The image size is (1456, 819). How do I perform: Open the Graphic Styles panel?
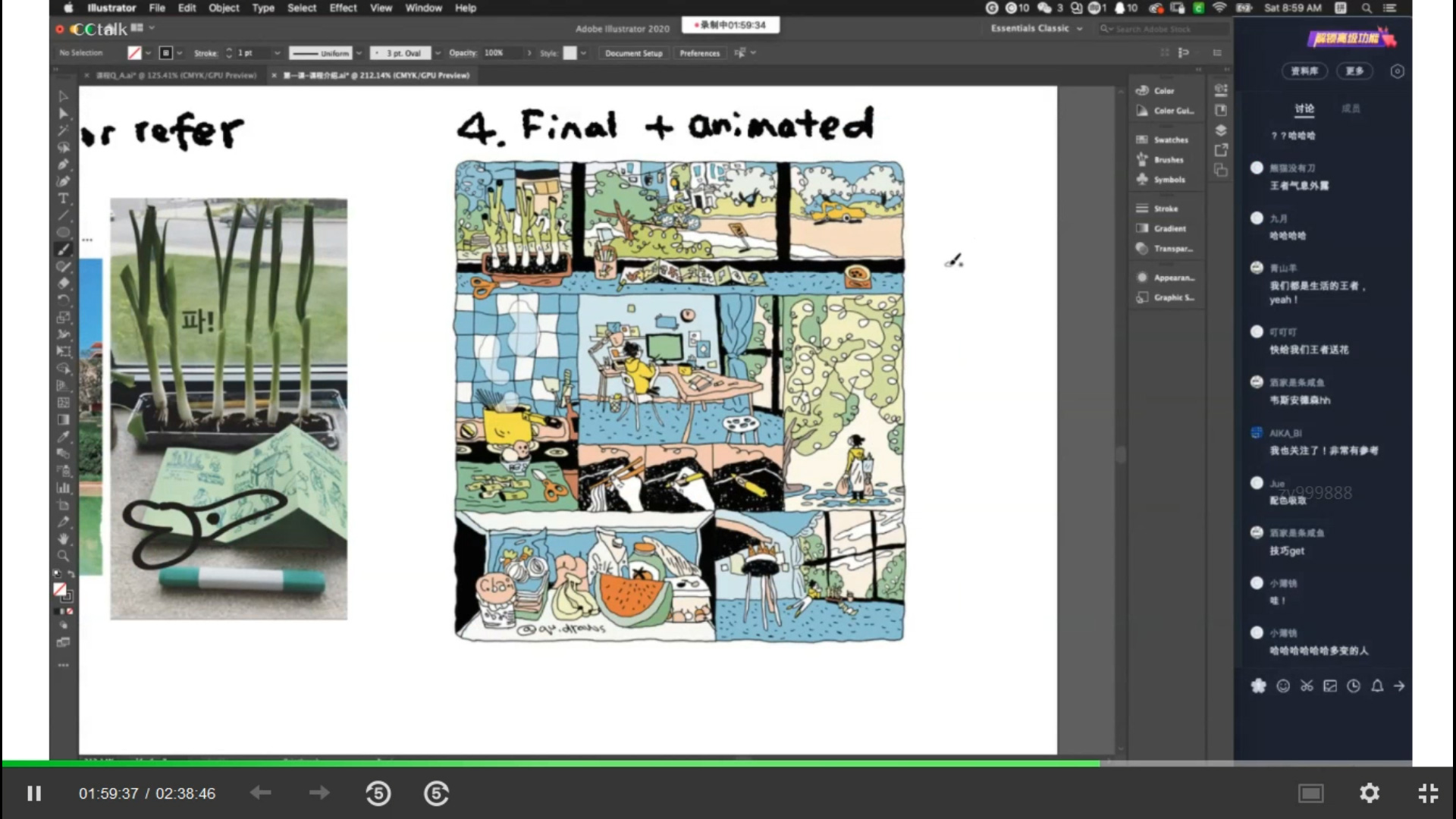click(1165, 298)
